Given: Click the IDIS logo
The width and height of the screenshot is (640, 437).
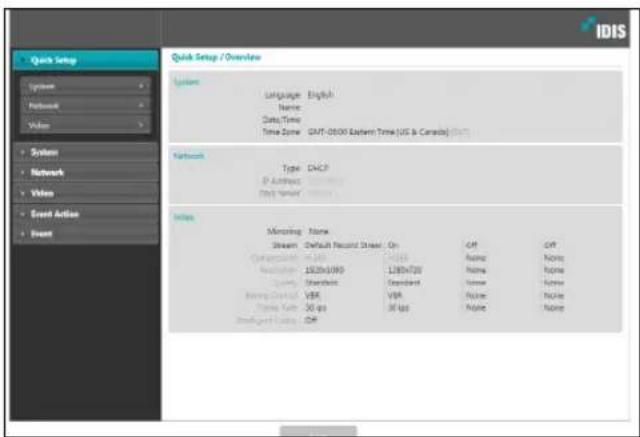Looking at the screenshot, I should coord(604,29).
